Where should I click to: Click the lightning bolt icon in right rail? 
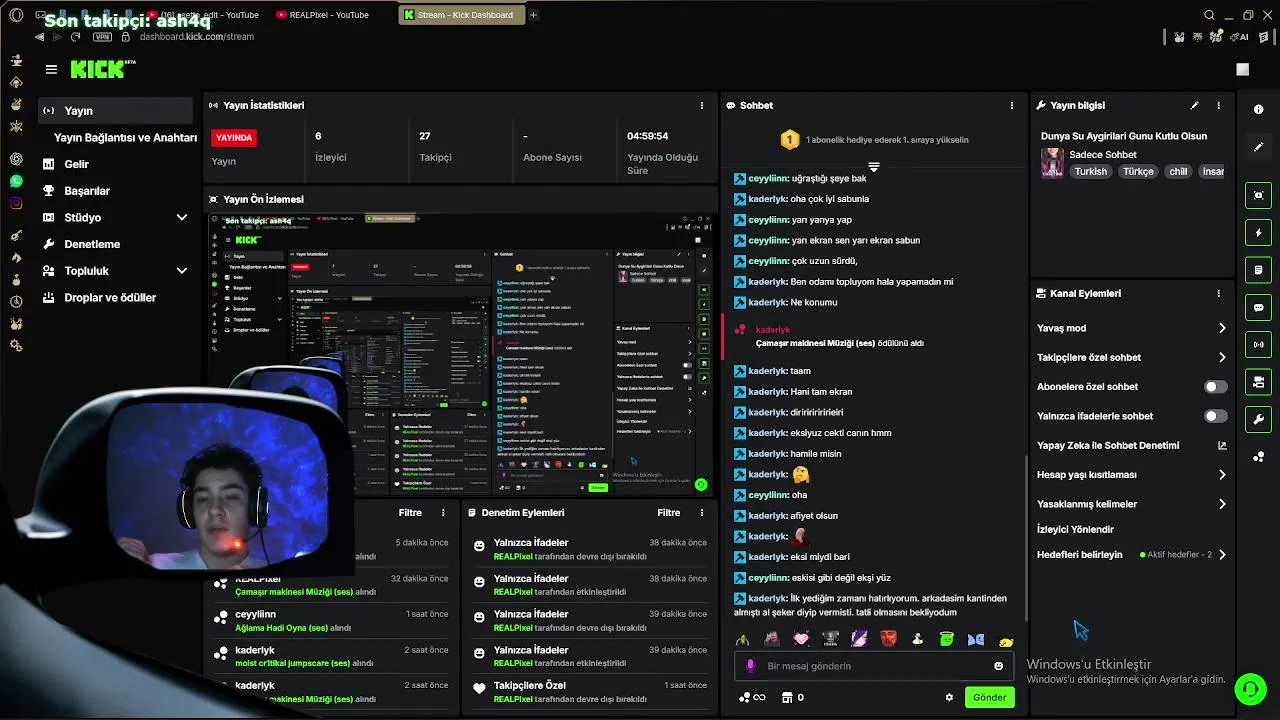pos(1258,233)
